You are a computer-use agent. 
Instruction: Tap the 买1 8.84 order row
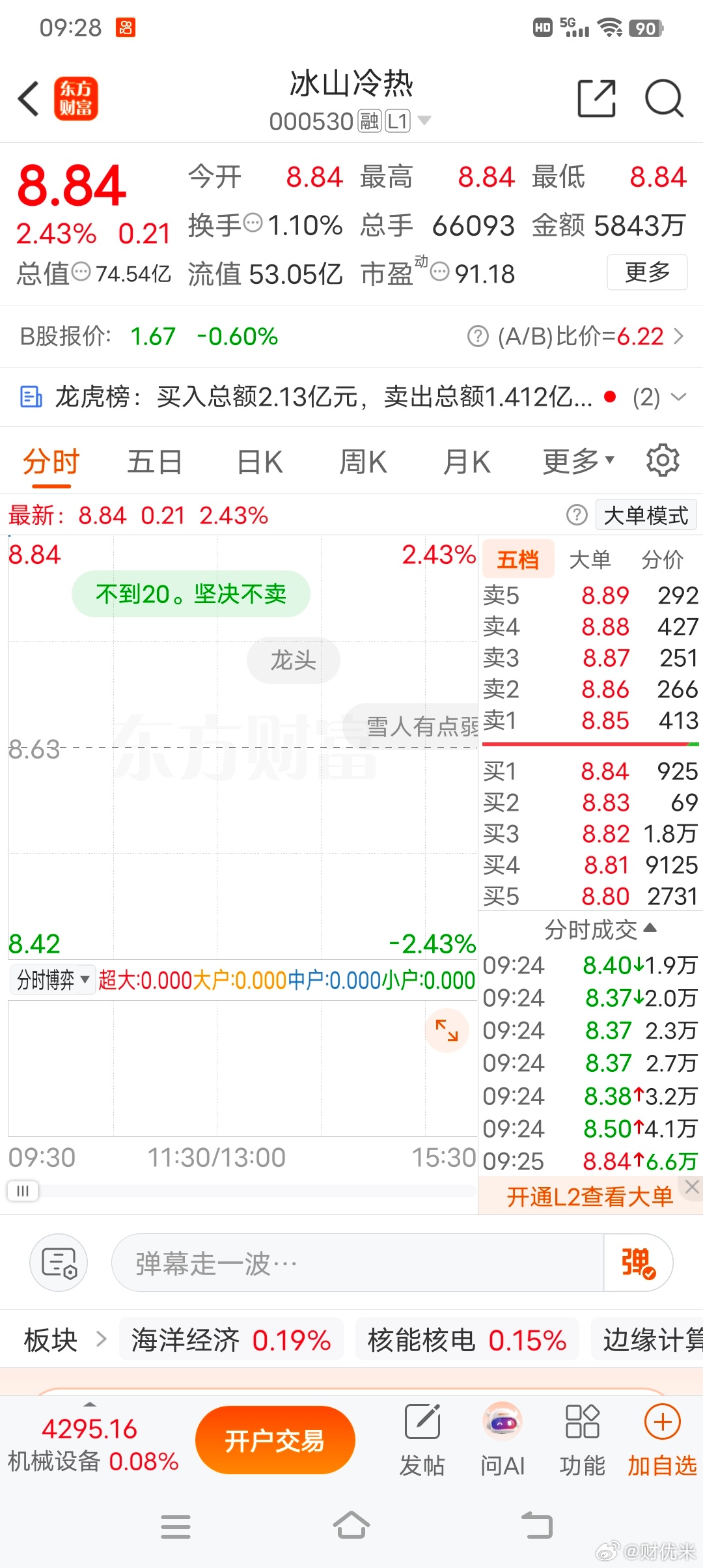pyautogui.click(x=590, y=771)
